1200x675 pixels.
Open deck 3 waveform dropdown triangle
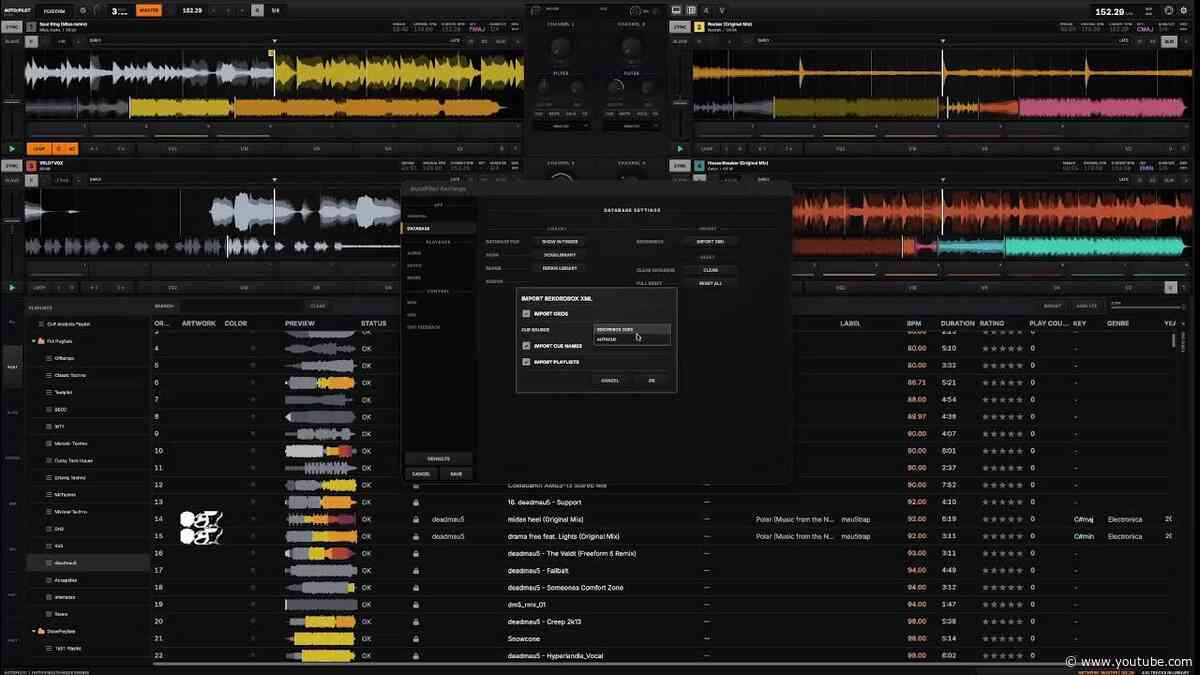point(275,180)
